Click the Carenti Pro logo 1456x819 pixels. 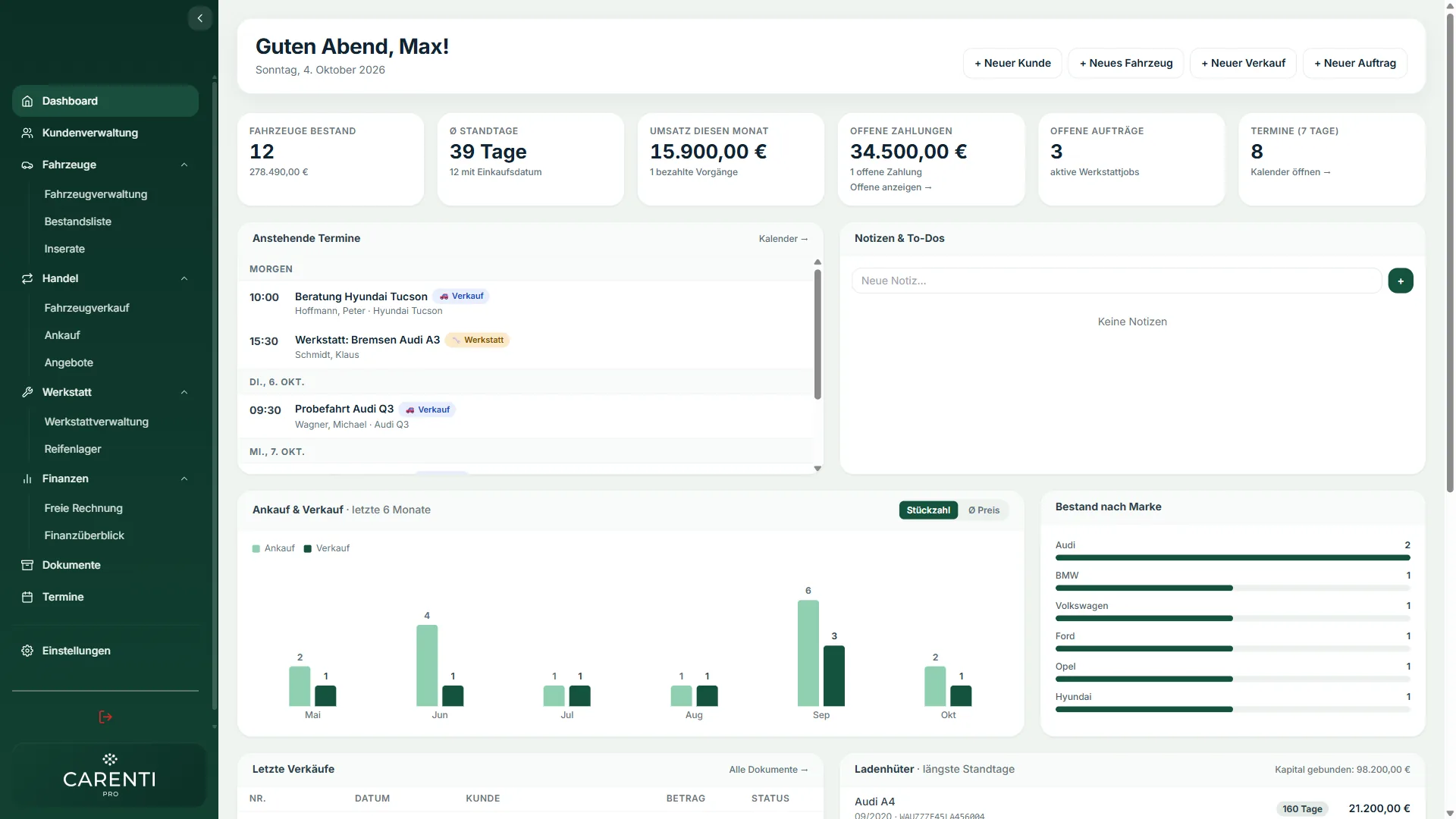[109, 776]
